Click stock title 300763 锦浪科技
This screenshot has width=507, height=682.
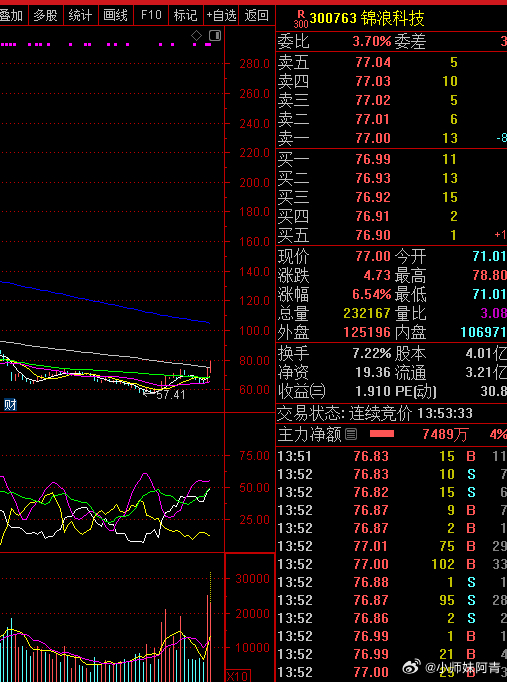pyautogui.click(x=367, y=19)
